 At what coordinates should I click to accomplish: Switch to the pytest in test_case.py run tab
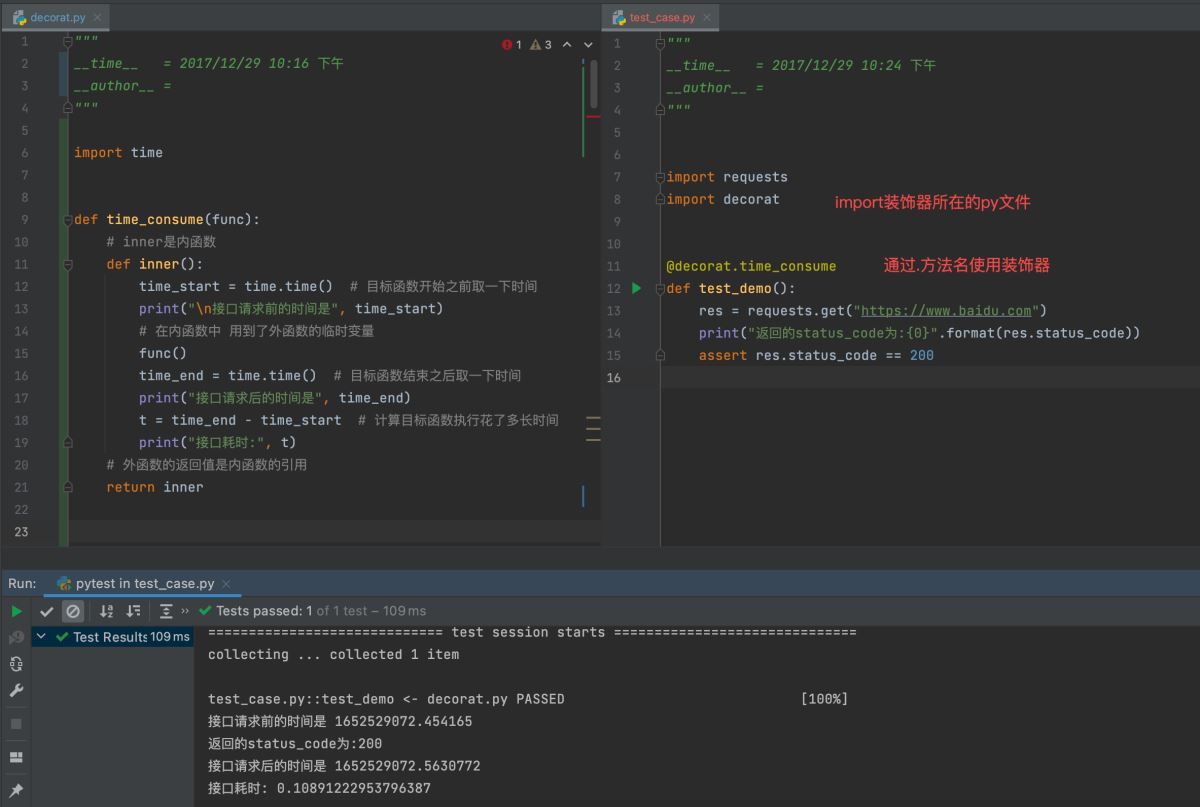click(144, 583)
